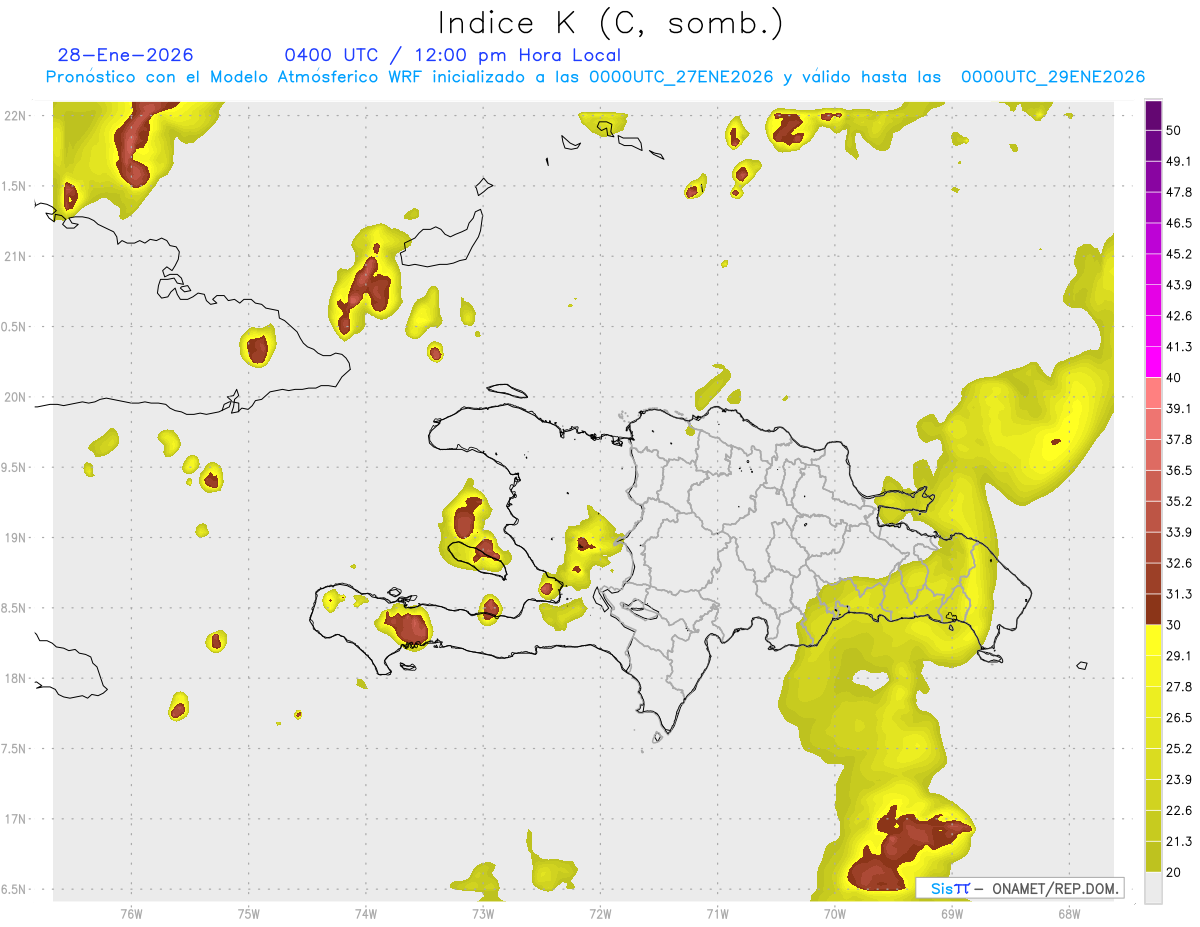The image size is (1200, 927).
Task: Click '0400 UTC / 12:00 pm Hora Local'
Action: click(452, 55)
